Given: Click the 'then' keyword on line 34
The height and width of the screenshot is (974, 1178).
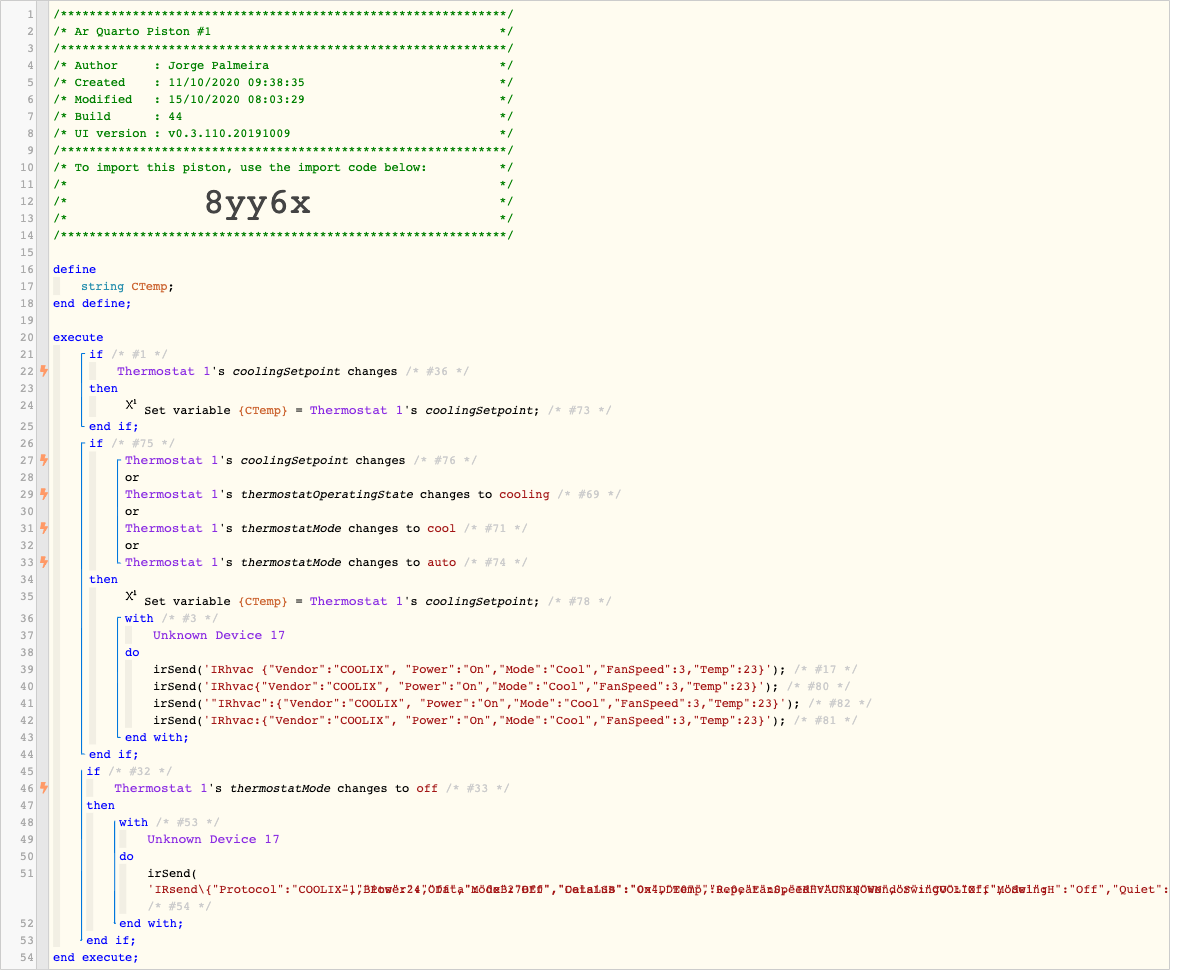Looking at the screenshot, I should point(103,579).
